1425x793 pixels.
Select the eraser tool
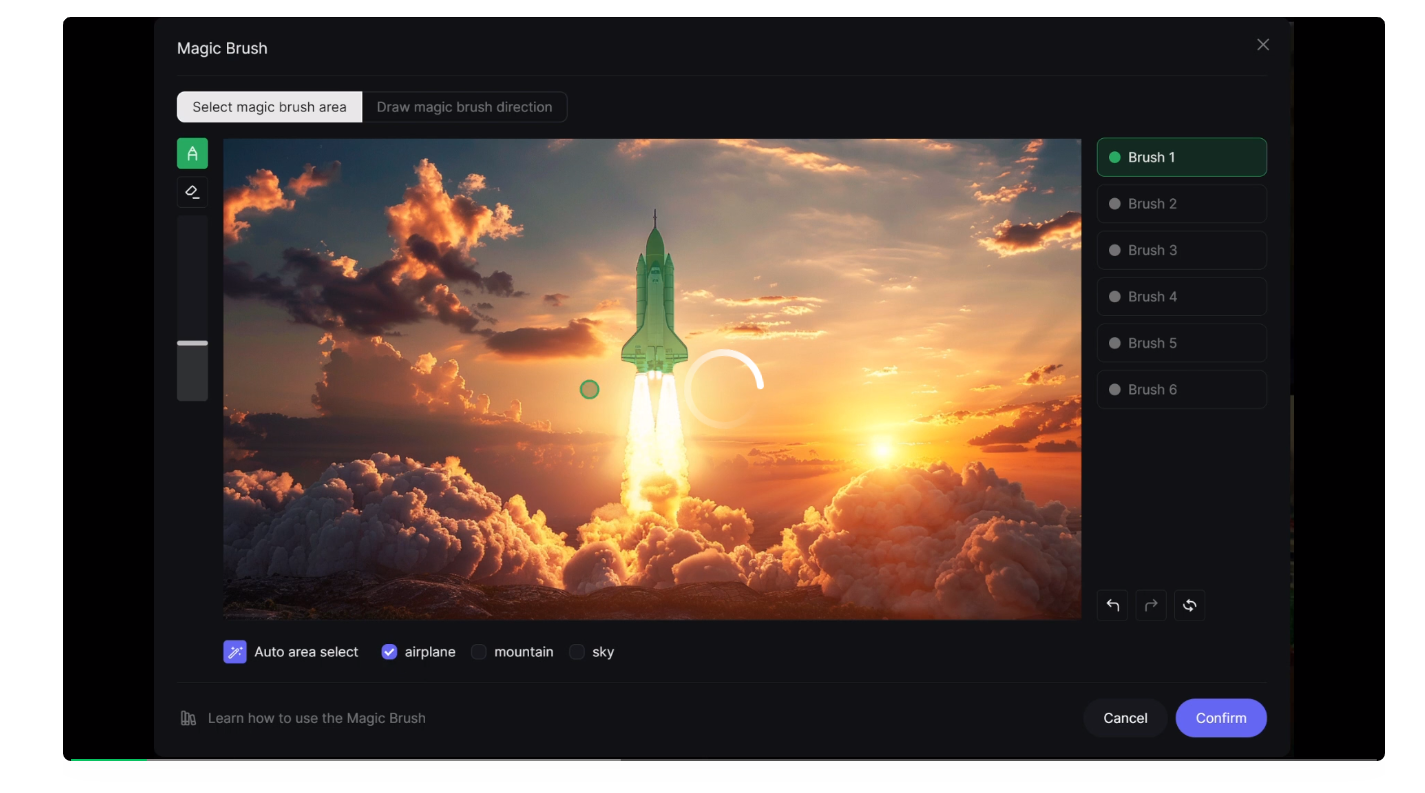[192, 192]
